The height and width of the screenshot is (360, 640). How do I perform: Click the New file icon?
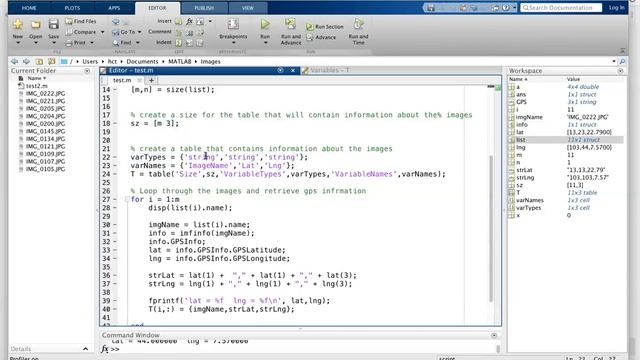pyautogui.click(x=18, y=24)
